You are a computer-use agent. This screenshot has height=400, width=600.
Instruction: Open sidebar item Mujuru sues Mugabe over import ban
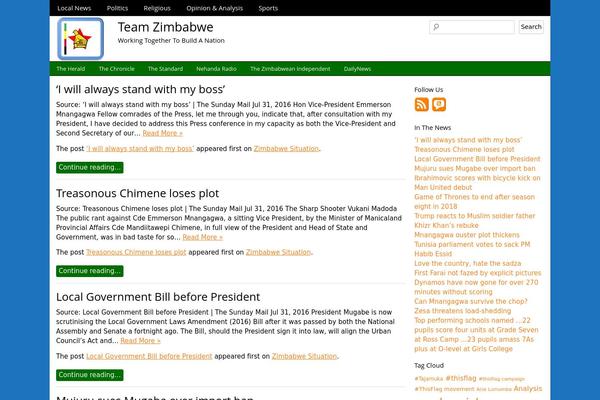click(x=475, y=168)
